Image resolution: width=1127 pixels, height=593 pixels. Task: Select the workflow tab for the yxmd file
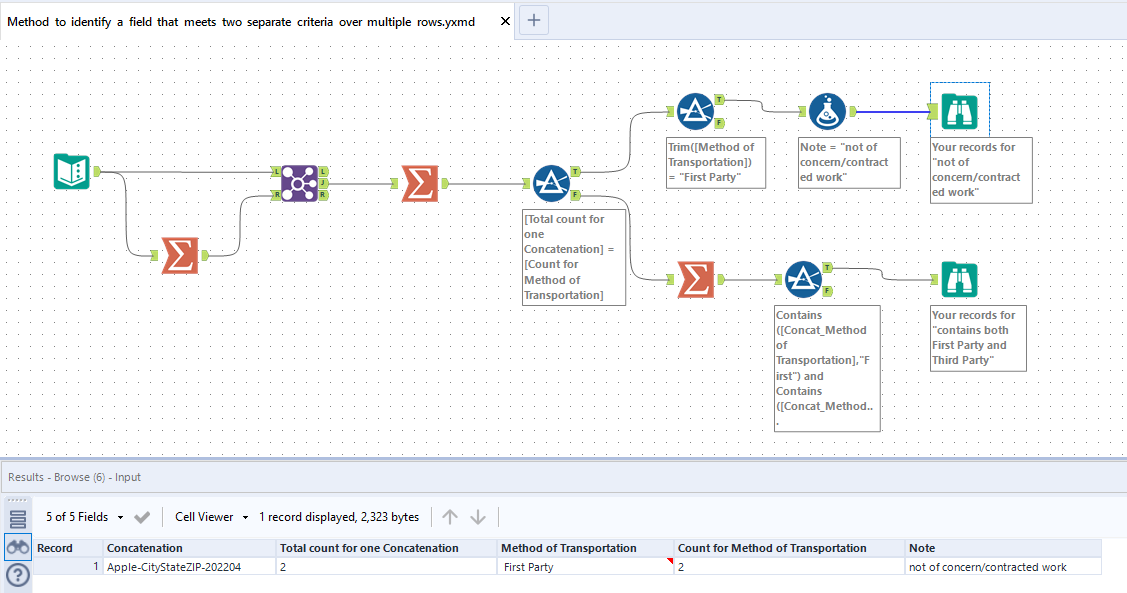[x=240, y=20]
